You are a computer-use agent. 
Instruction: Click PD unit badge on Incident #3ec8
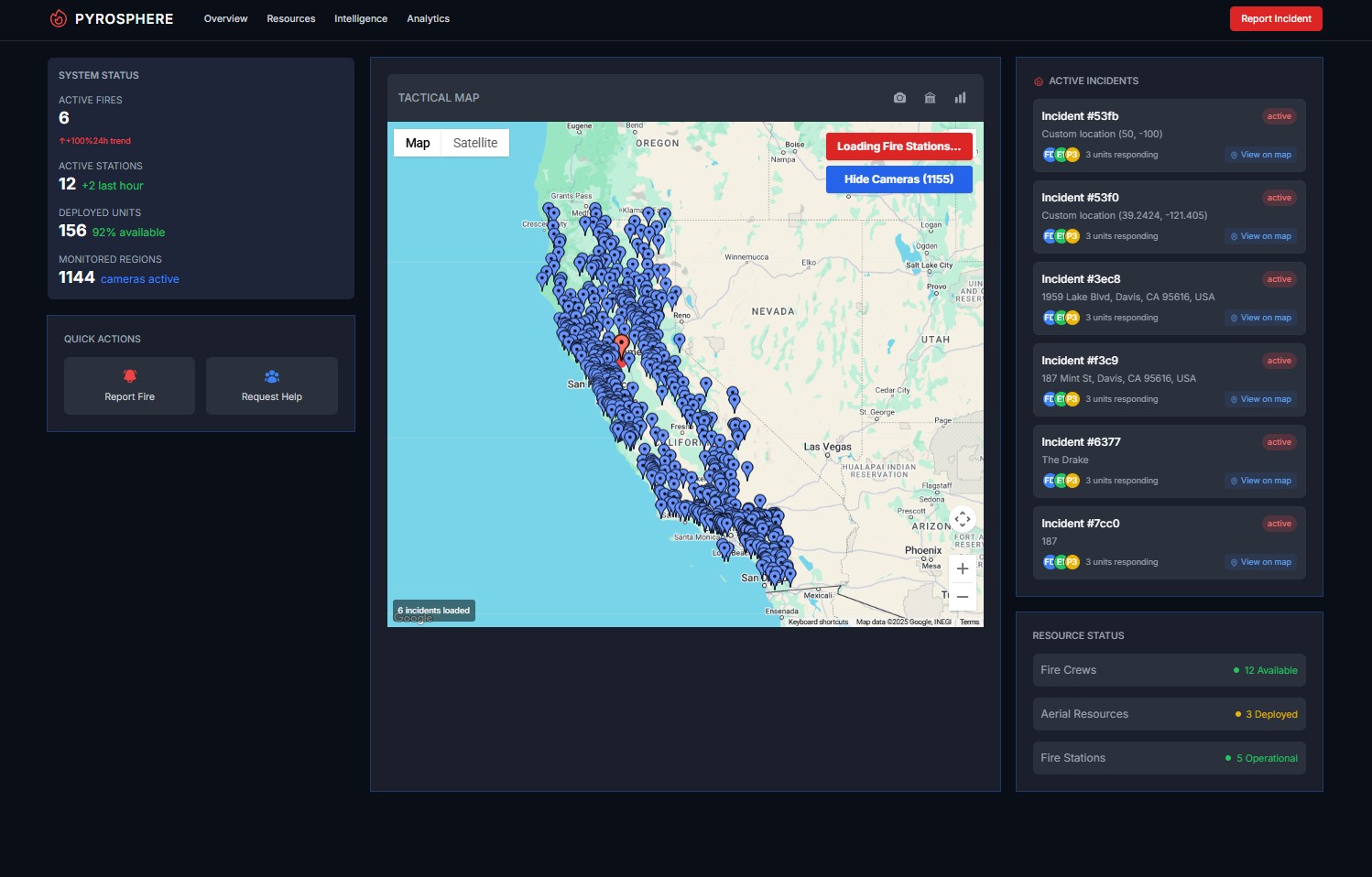tap(1073, 318)
